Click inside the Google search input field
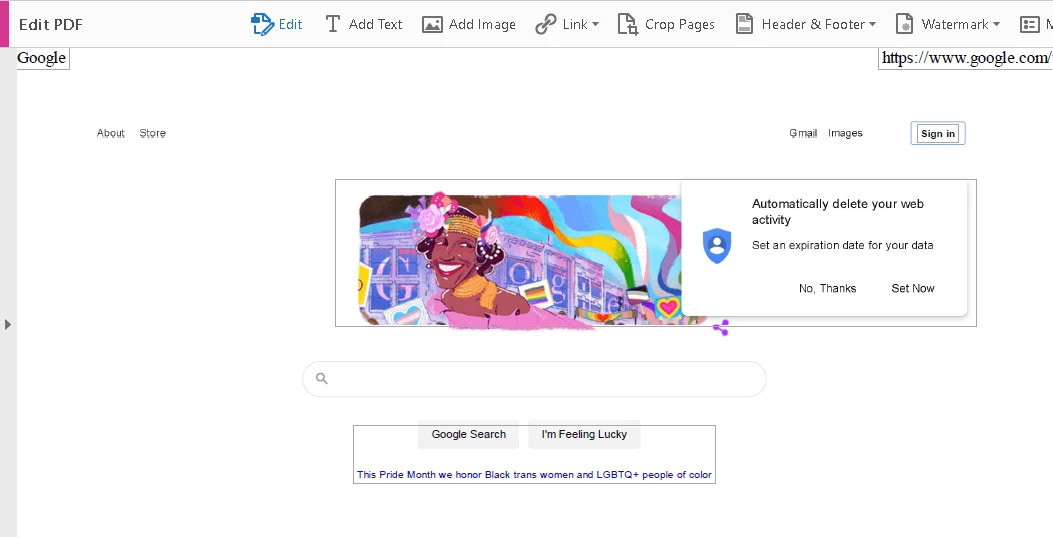The height and width of the screenshot is (537, 1053). (534, 379)
